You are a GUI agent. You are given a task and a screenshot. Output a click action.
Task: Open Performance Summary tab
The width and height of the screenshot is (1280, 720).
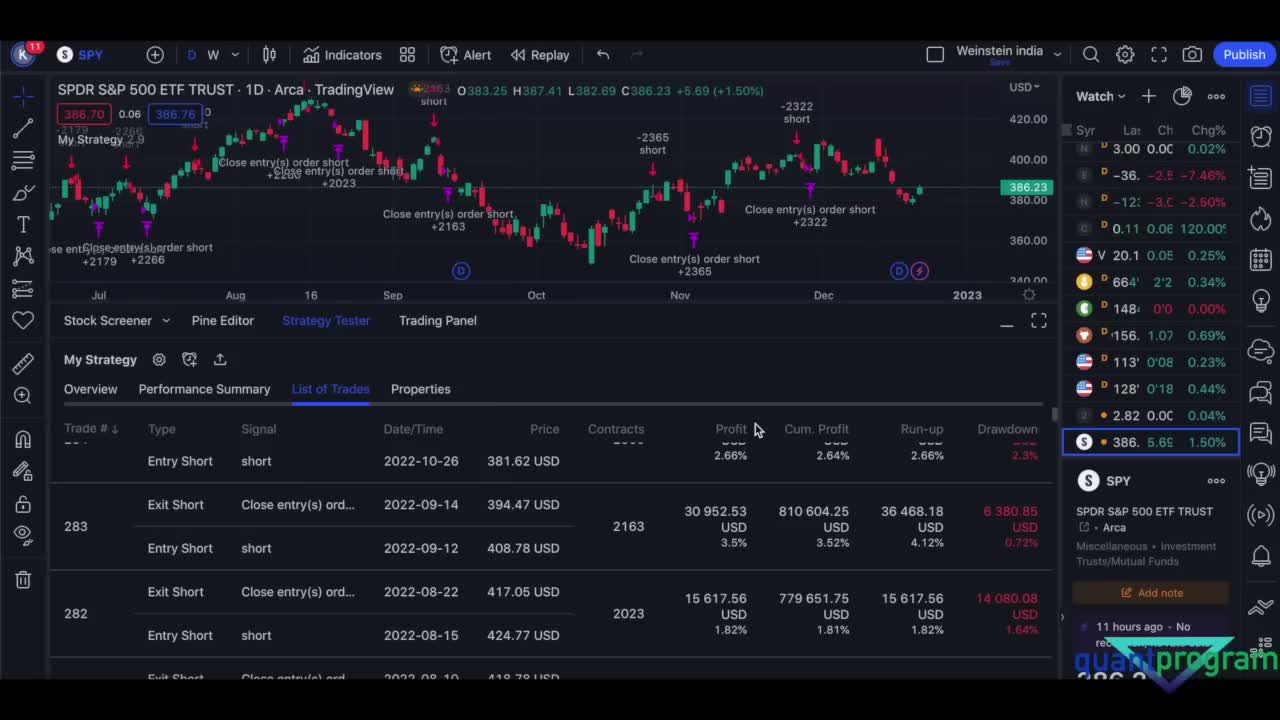pyautogui.click(x=204, y=389)
